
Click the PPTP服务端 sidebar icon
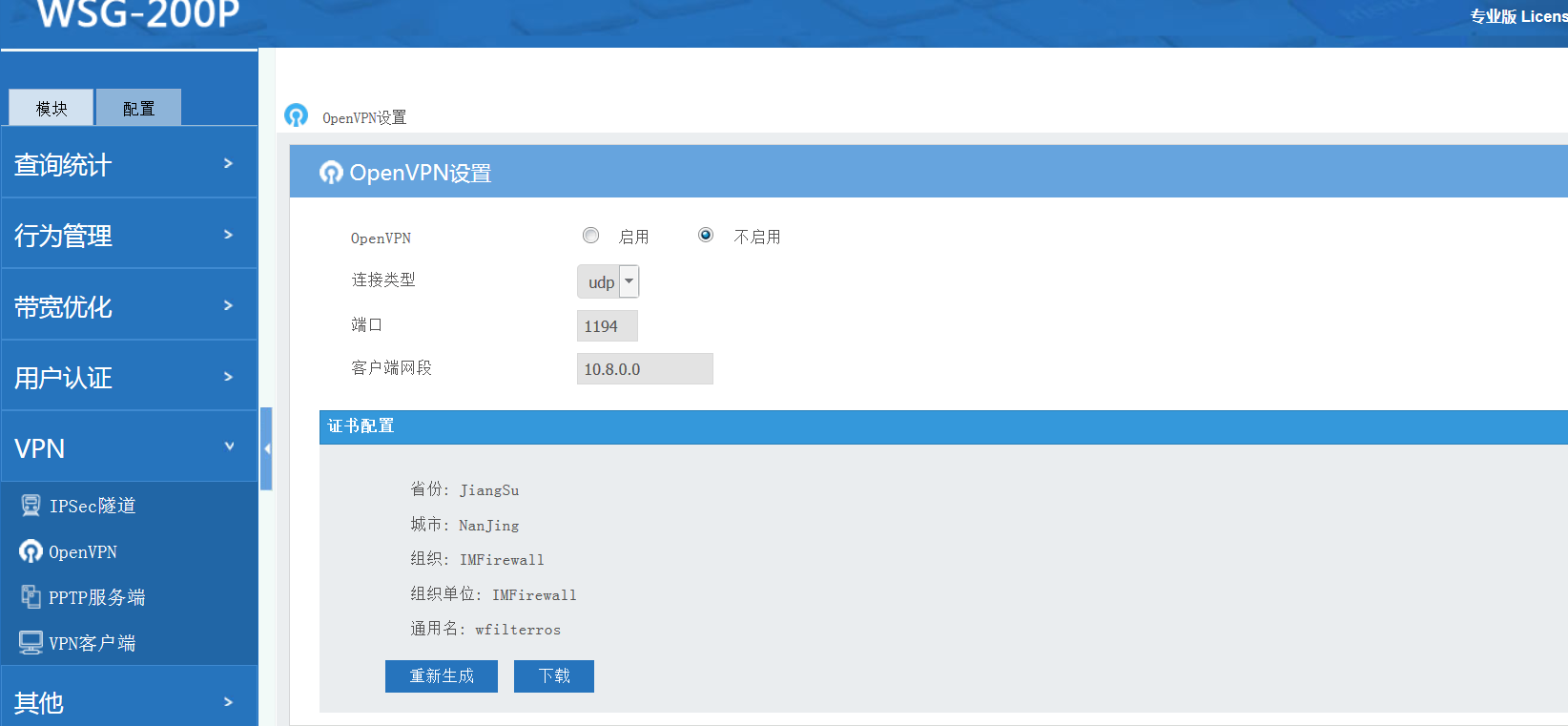point(31,597)
